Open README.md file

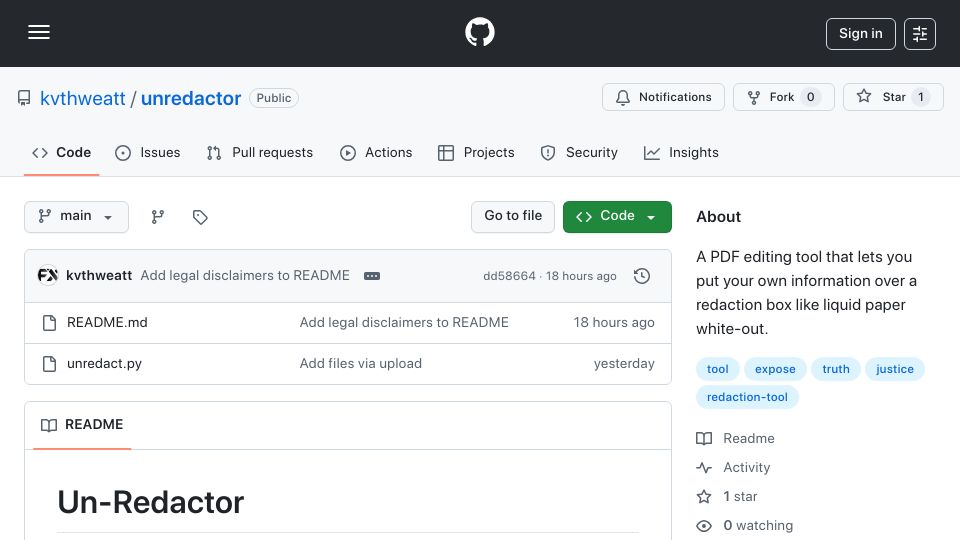point(107,323)
